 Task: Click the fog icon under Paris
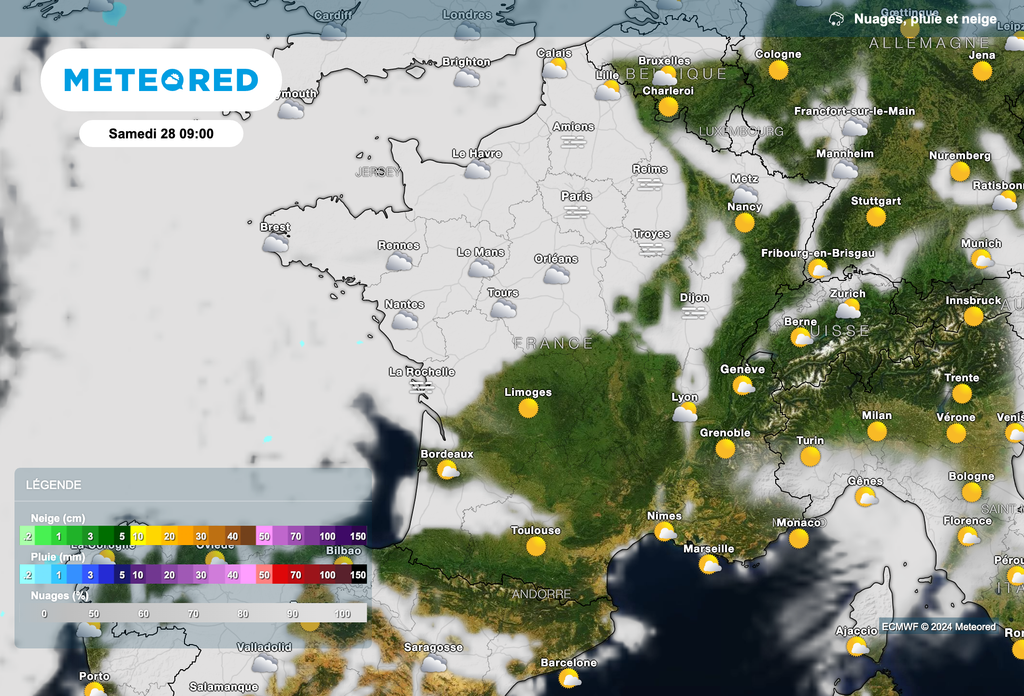click(x=576, y=212)
